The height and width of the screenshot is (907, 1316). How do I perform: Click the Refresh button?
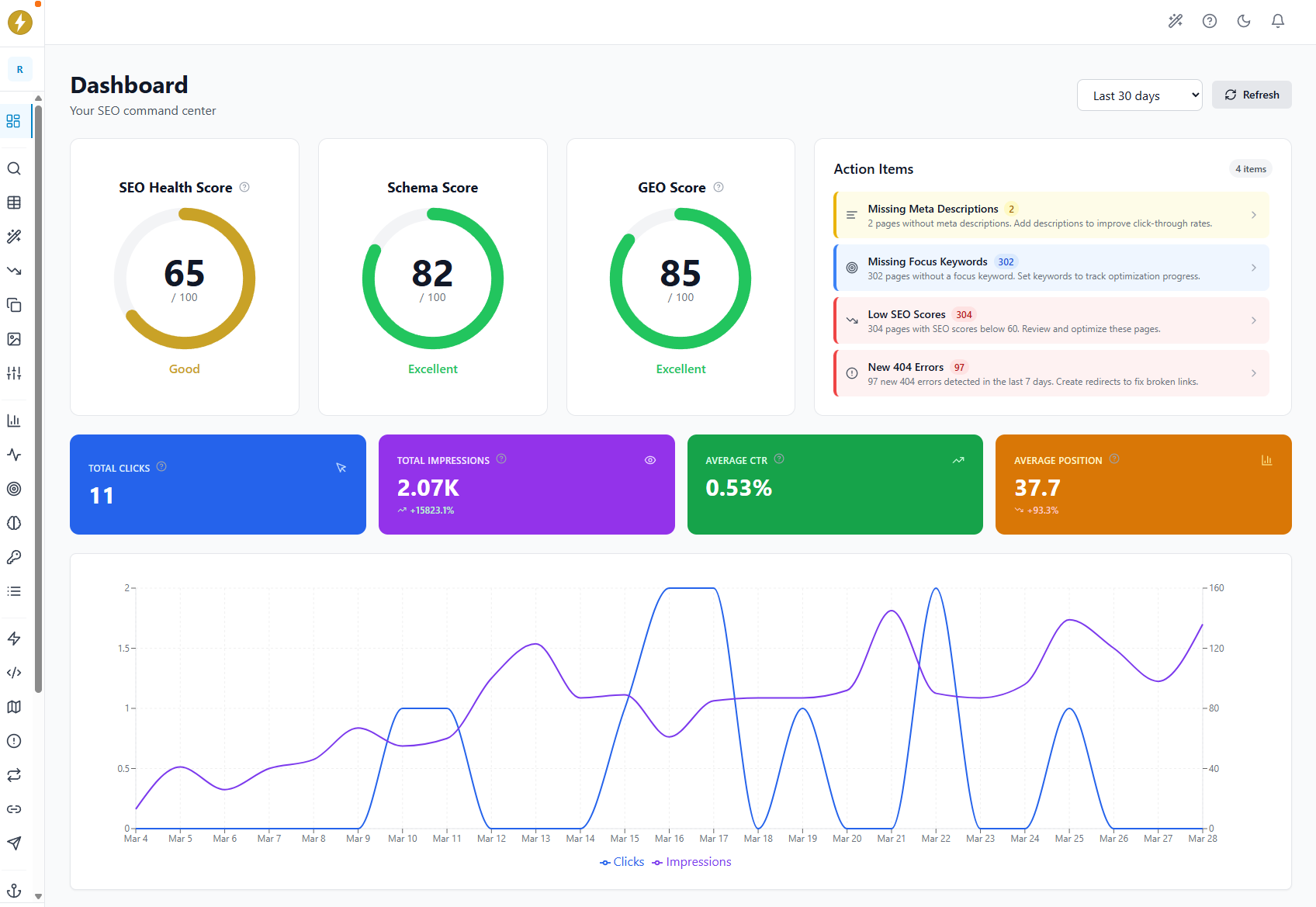1252,95
